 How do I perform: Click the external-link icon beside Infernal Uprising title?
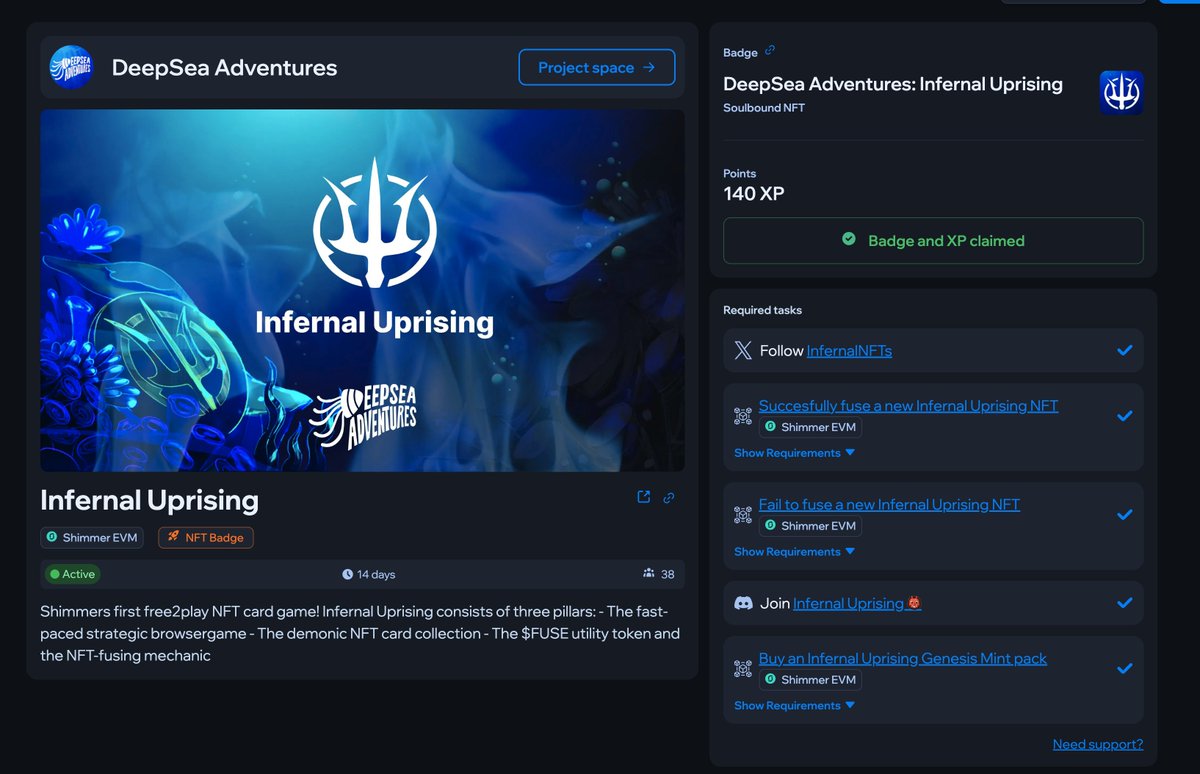(644, 497)
